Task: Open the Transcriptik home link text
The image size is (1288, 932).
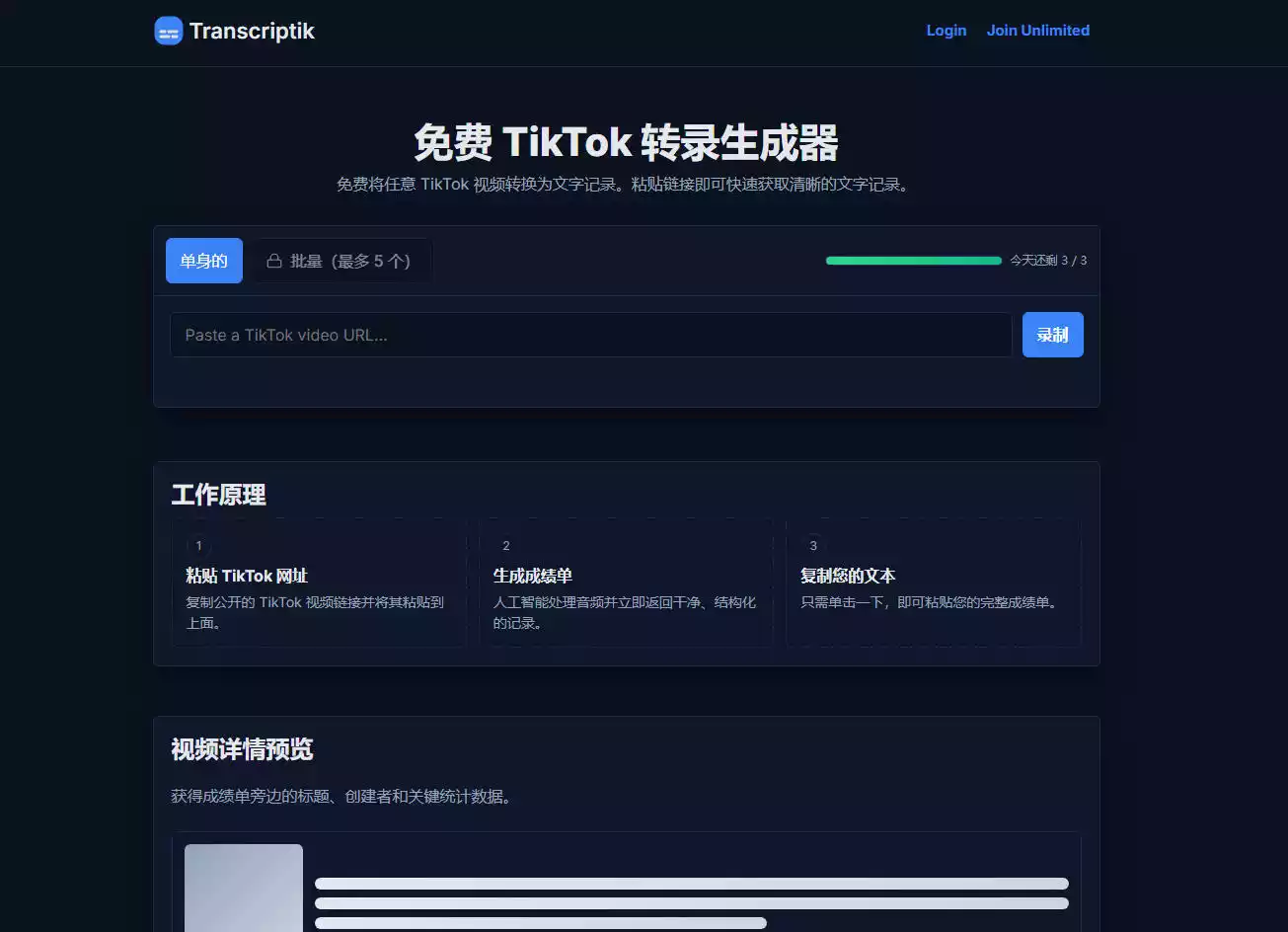Action: (x=252, y=31)
